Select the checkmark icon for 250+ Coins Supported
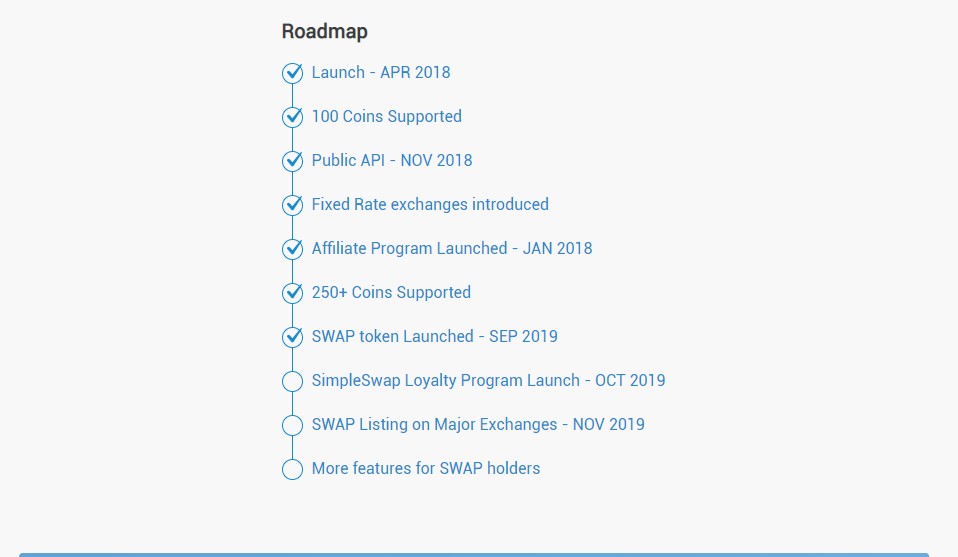Screen dimensions: 958x557 [293, 293]
